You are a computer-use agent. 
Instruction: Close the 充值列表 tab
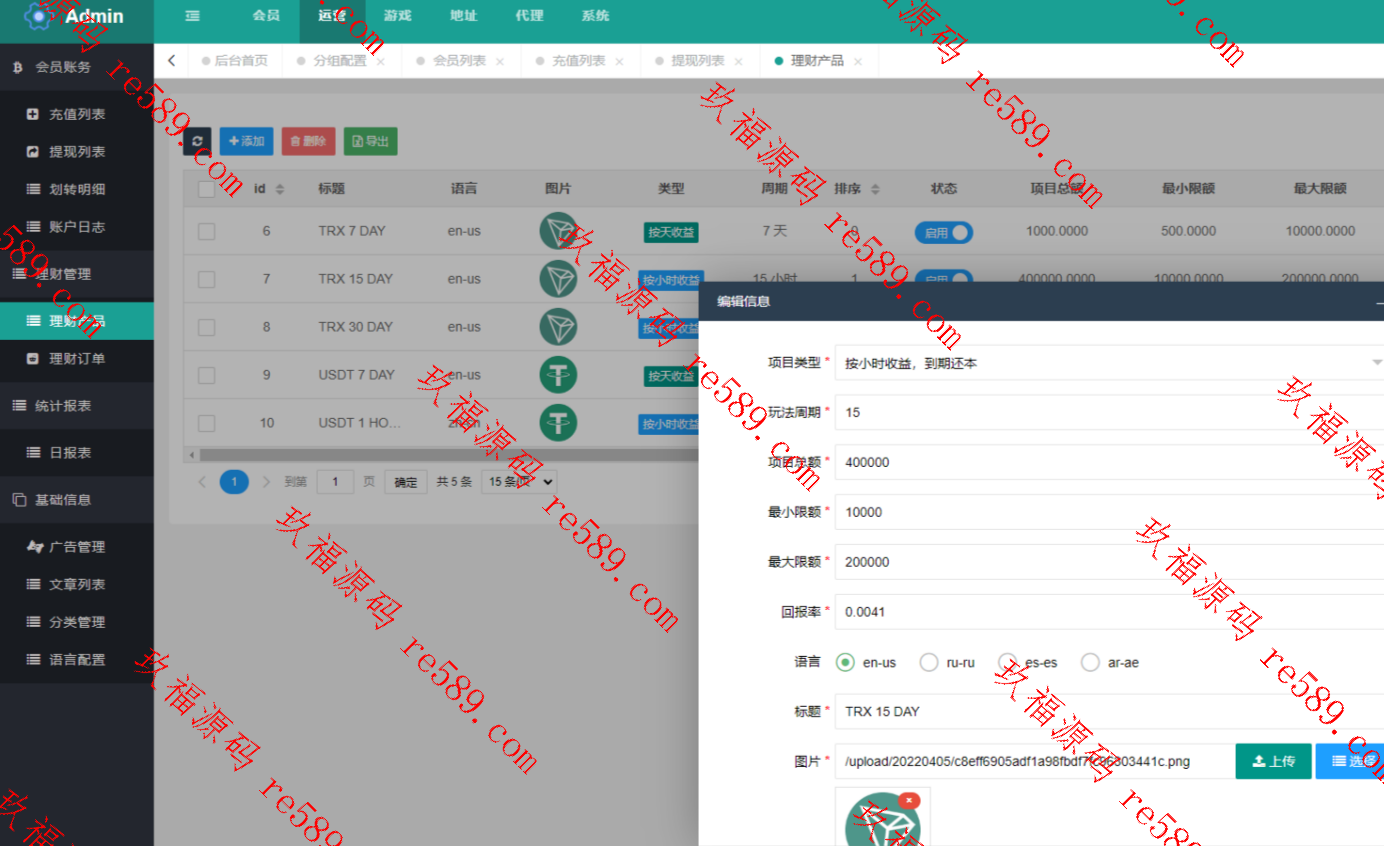pos(619,61)
